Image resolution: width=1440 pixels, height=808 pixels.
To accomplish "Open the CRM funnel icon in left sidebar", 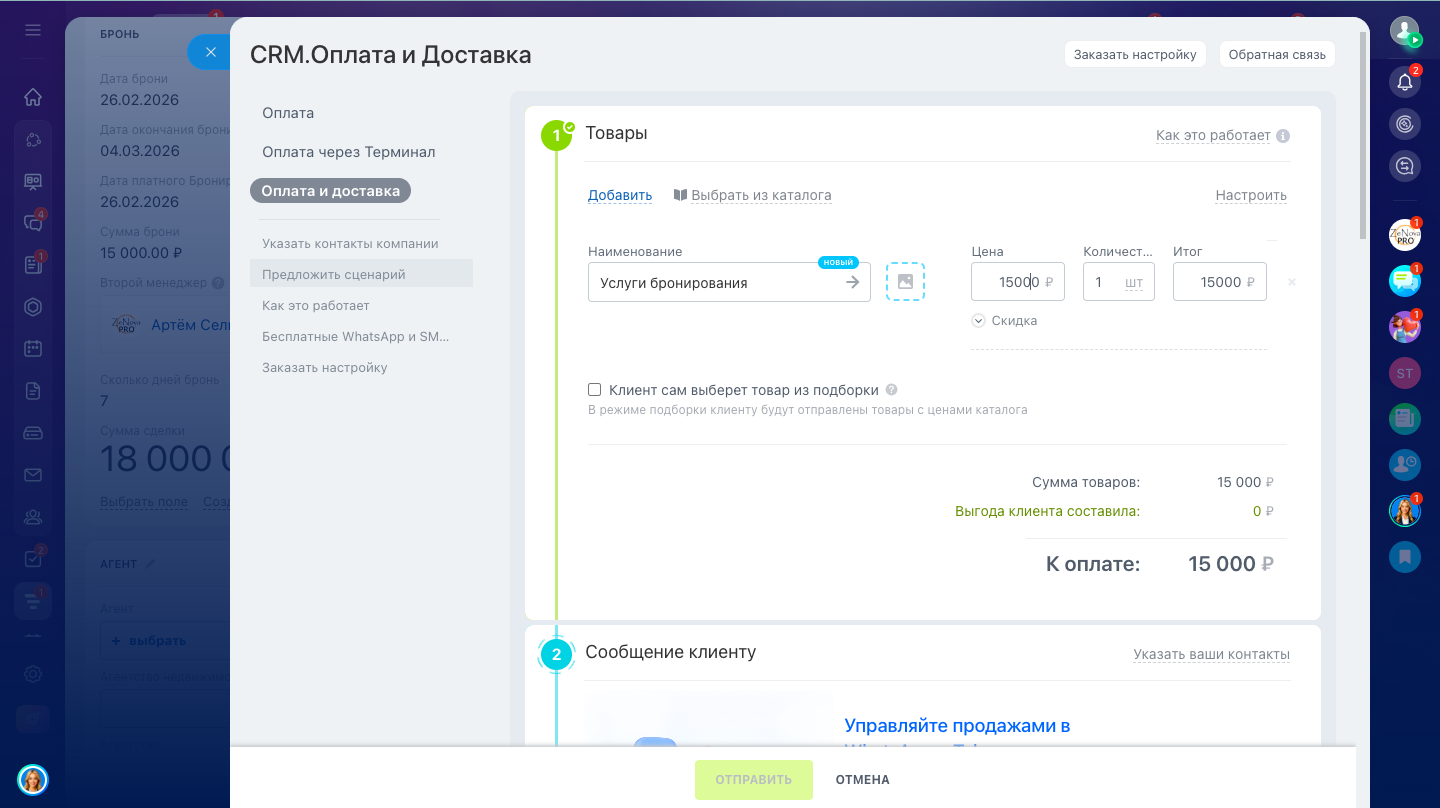I will pos(33,601).
